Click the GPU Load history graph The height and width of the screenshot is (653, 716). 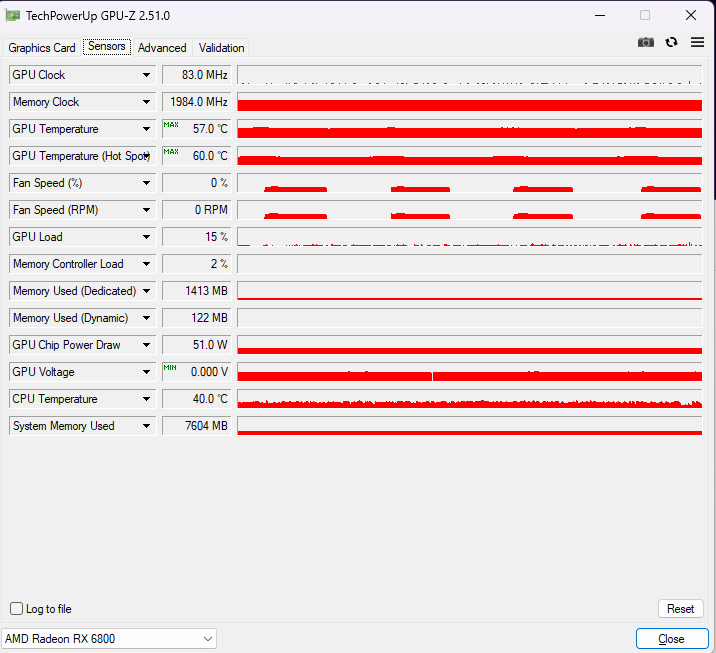(469, 237)
